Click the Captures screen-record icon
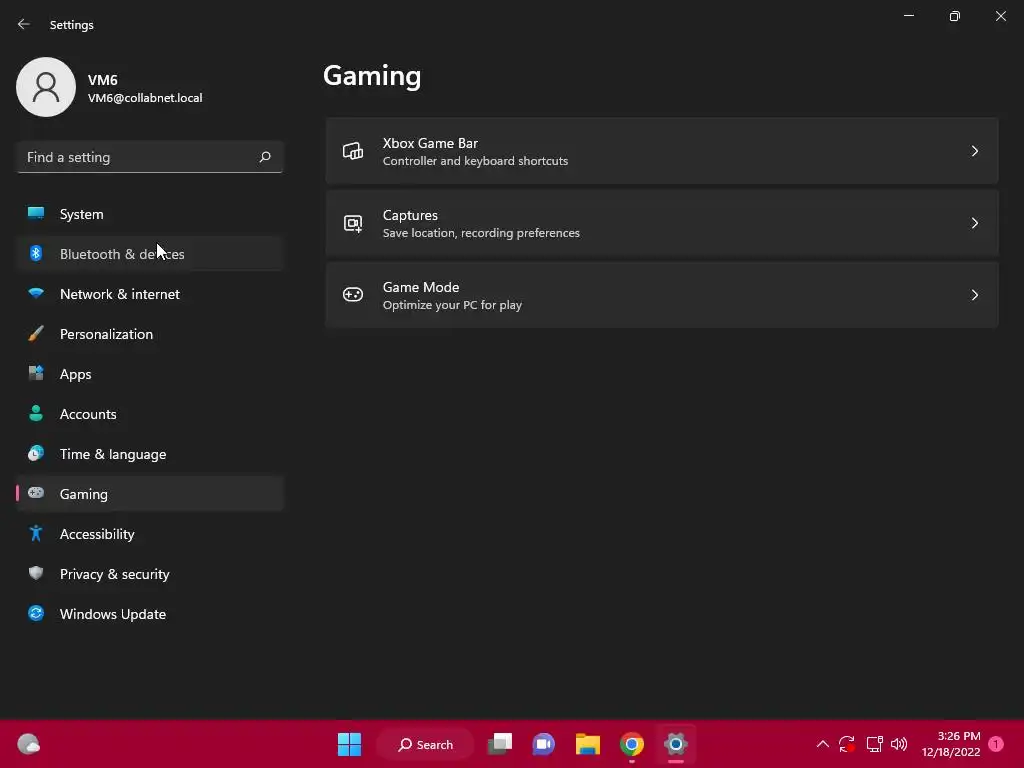 tap(353, 223)
